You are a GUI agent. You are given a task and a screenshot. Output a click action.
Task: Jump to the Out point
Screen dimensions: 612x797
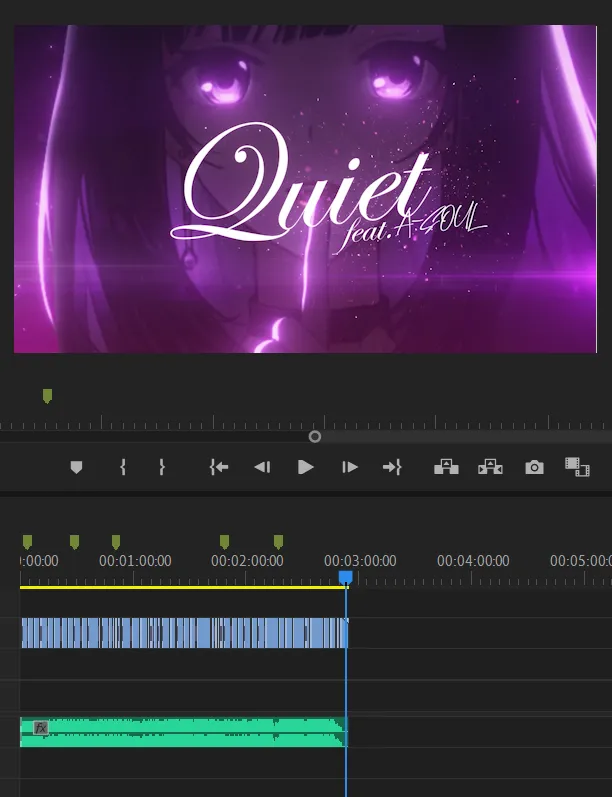click(x=392, y=467)
